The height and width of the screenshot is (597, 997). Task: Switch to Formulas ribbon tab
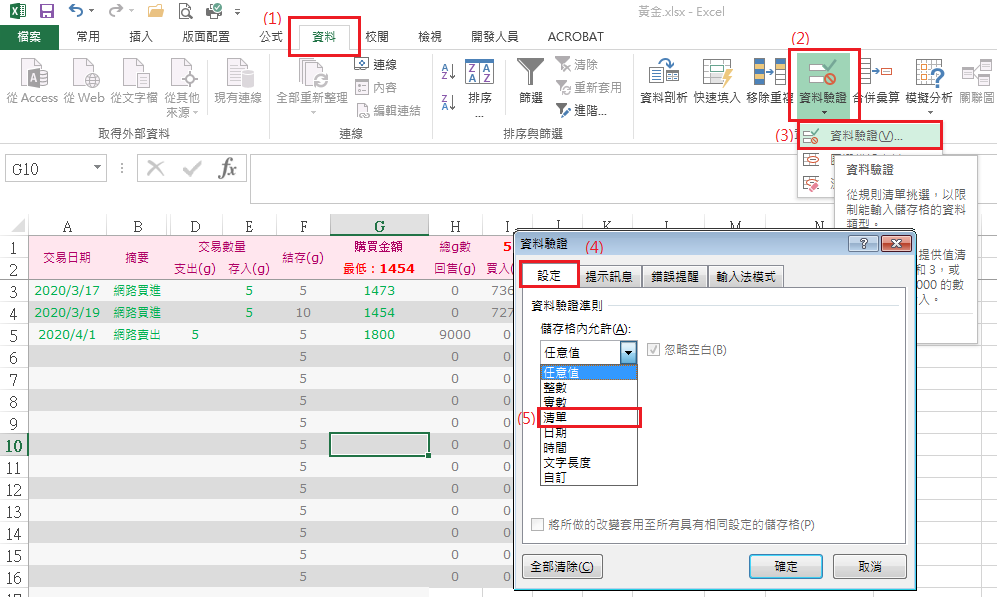pos(270,37)
